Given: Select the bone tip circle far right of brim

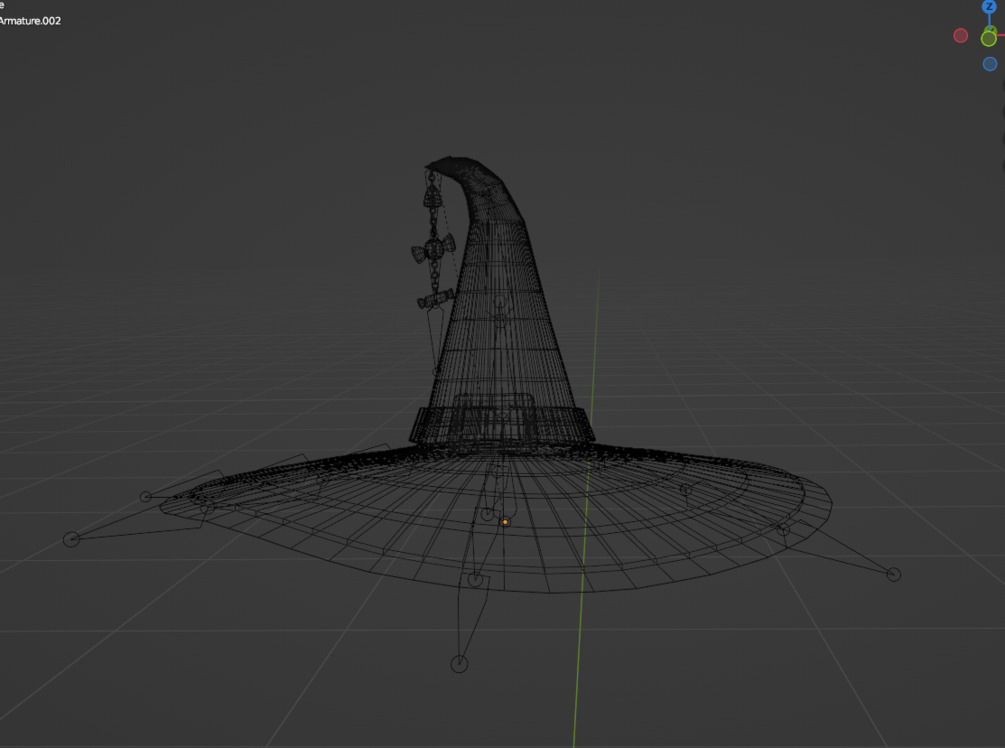Looking at the screenshot, I should click(893, 574).
